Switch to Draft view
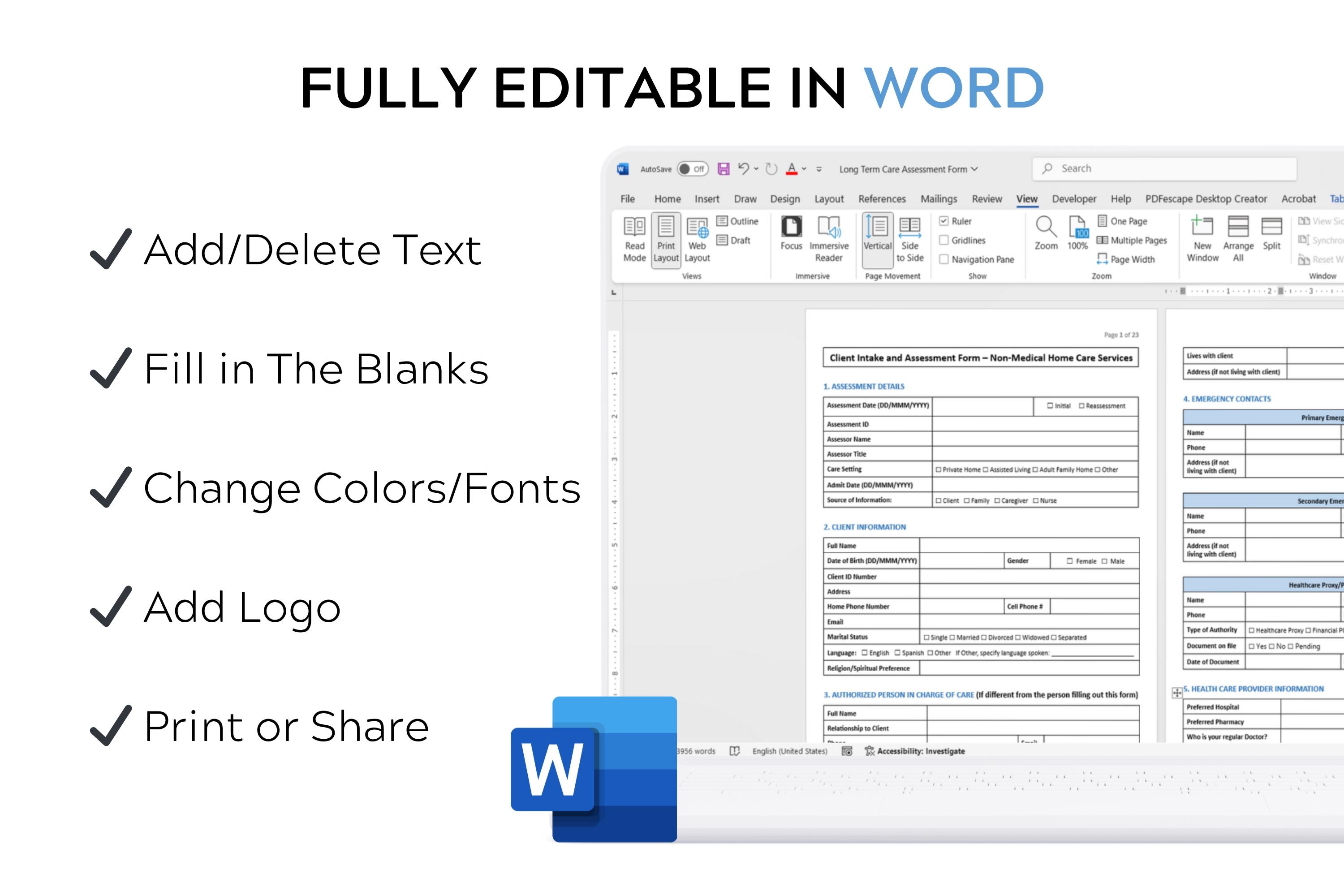This screenshot has height=896, width=1344. pos(734,241)
